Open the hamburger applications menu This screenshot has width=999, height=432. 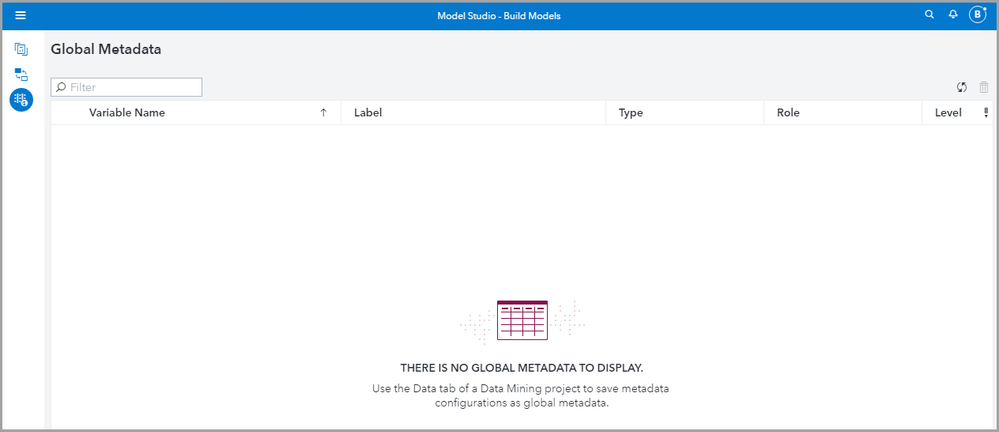(21, 15)
